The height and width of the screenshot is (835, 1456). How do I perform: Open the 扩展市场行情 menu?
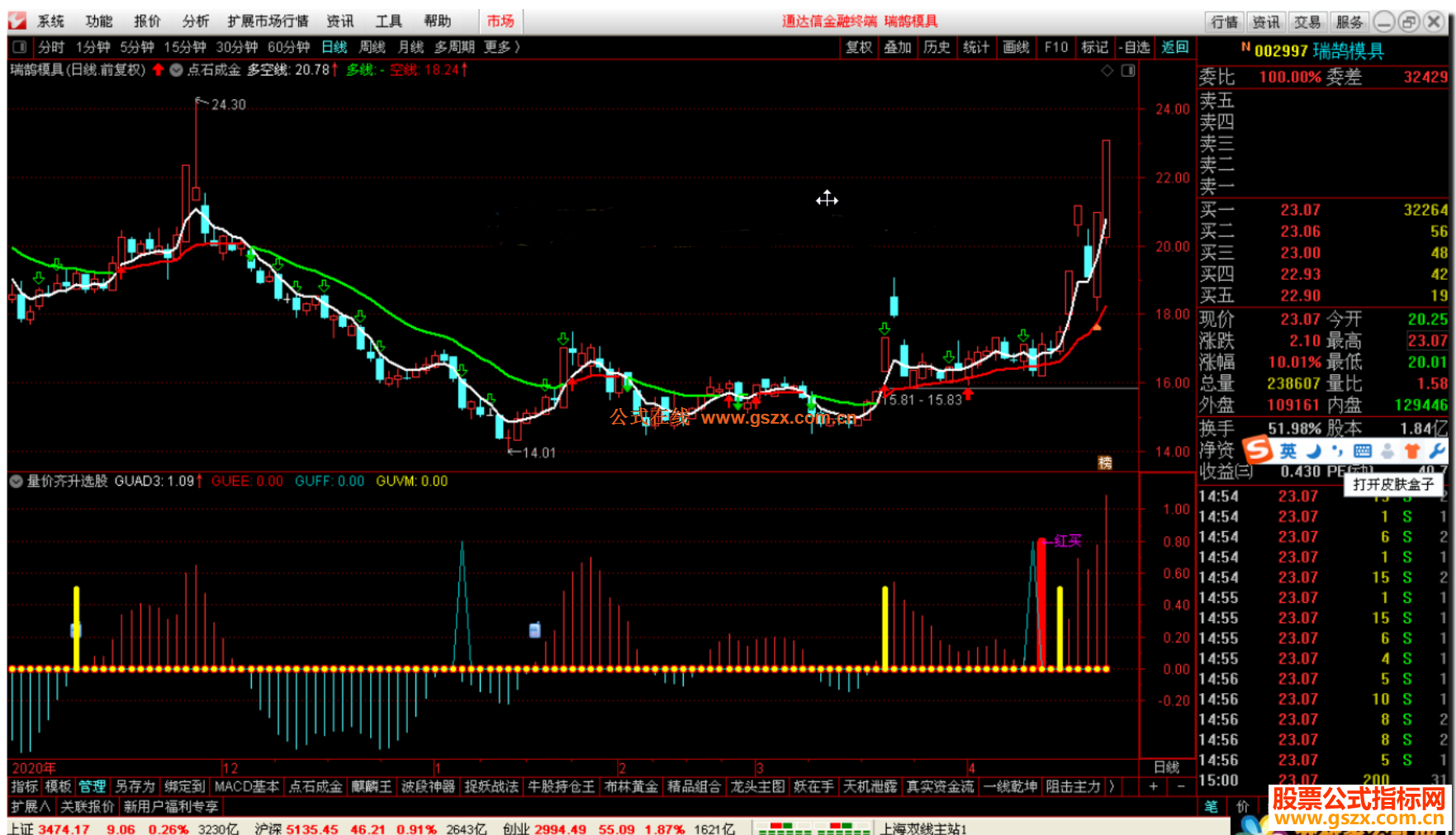point(268,21)
